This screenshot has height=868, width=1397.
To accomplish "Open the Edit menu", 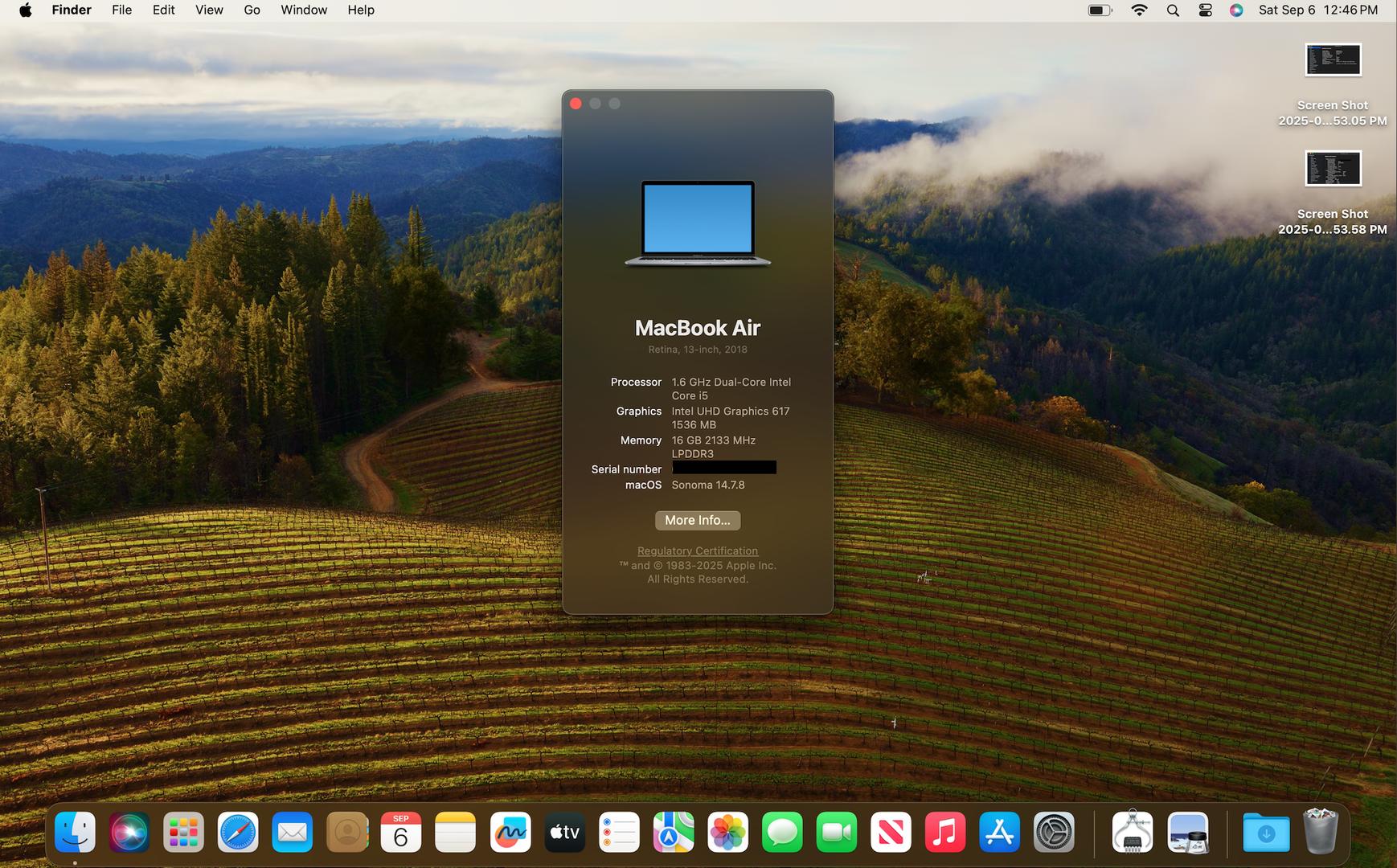I will click(x=164, y=10).
